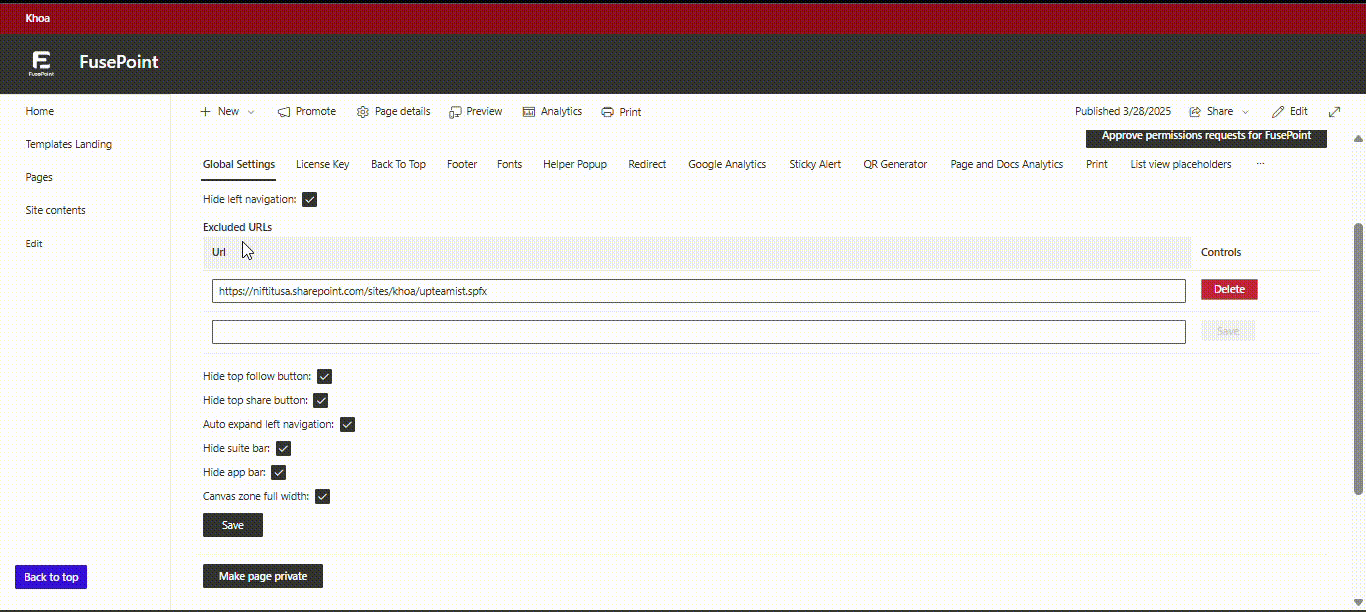Open the QR Generator tab
The image size is (1366, 612).
895,164
